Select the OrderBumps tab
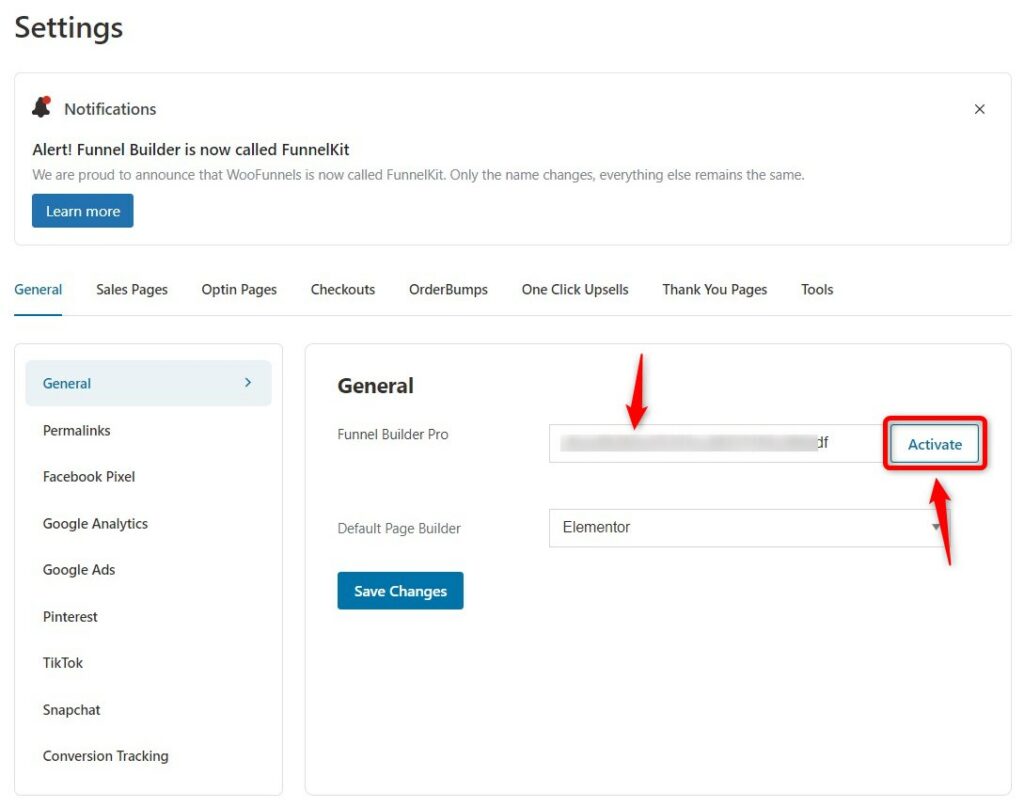This screenshot has width=1024, height=807. pyautogui.click(x=448, y=289)
